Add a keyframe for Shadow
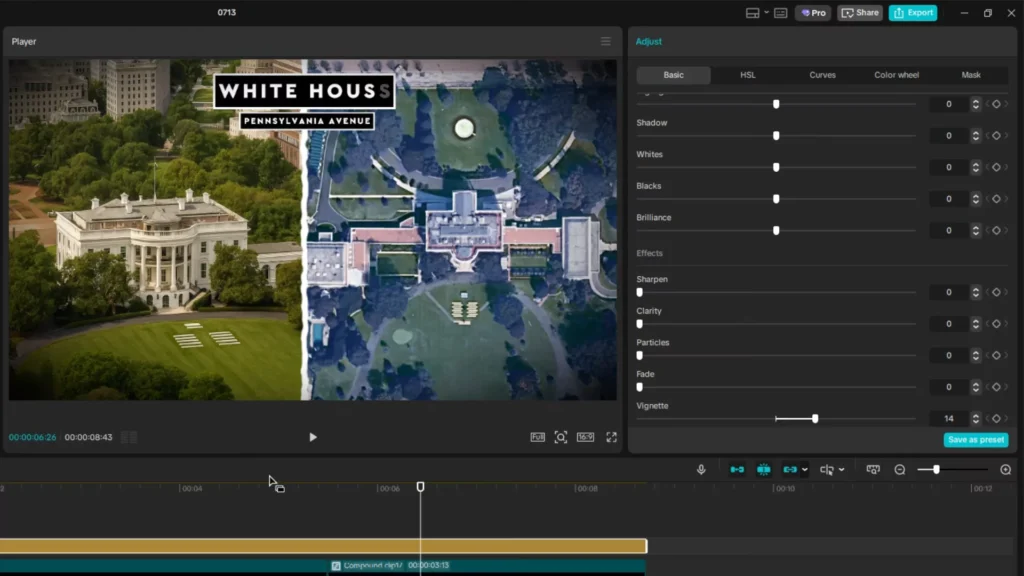The height and width of the screenshot is (576, 1024). tap(996, 136)
